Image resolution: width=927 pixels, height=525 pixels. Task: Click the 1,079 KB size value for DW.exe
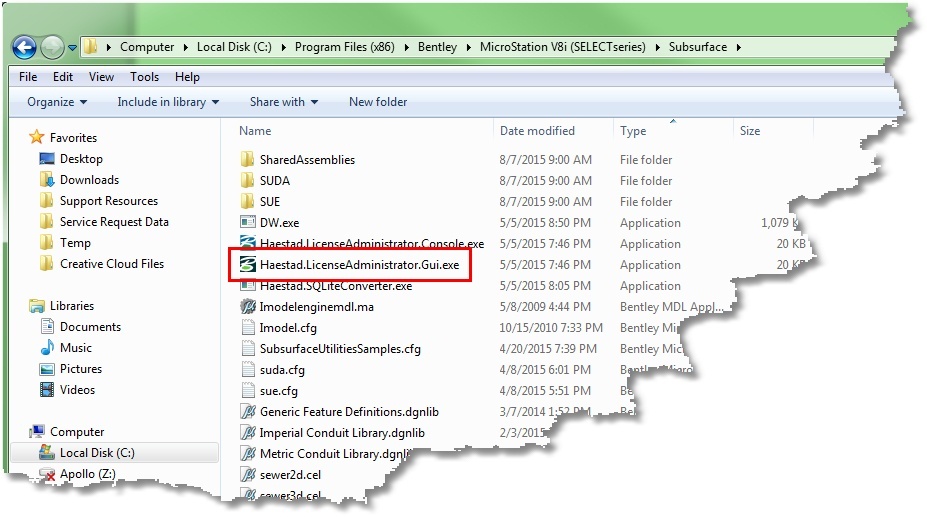coord(780,223)
